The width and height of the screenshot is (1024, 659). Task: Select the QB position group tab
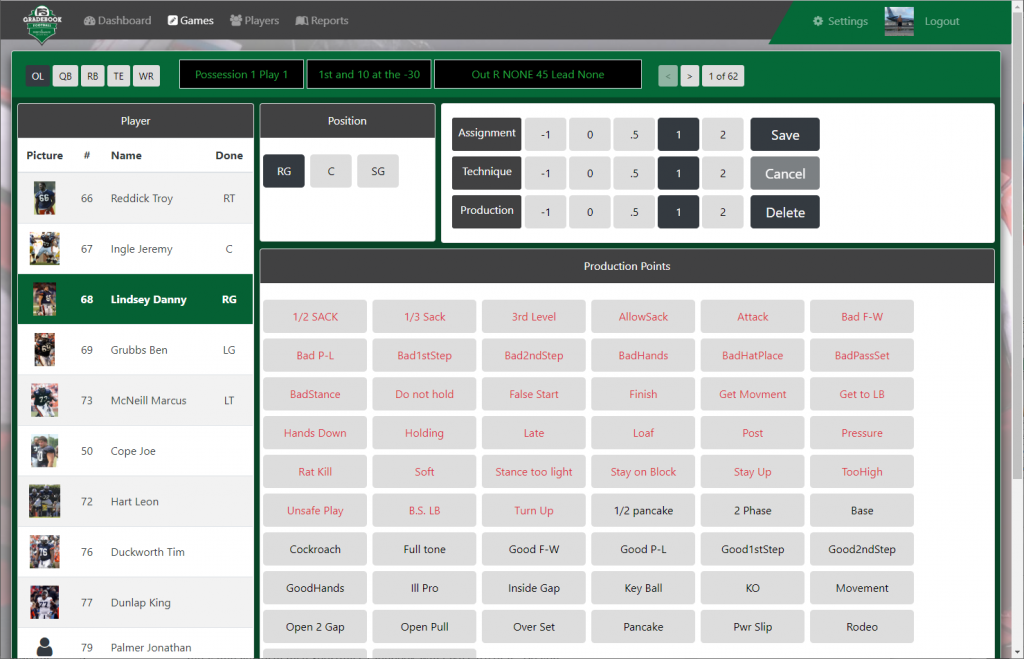click(x=65, y=76)
